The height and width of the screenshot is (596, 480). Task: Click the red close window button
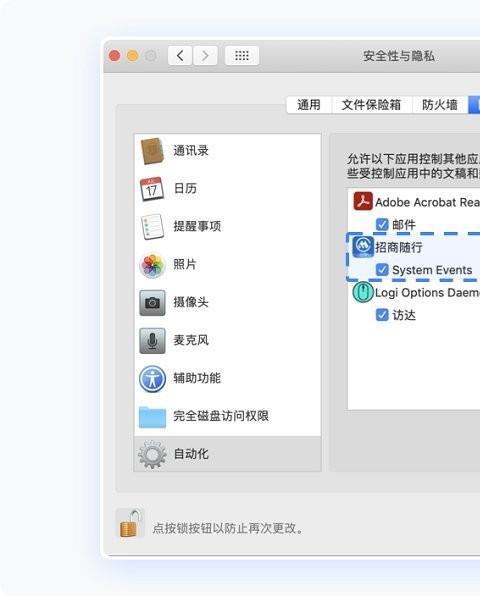[114, 56]
